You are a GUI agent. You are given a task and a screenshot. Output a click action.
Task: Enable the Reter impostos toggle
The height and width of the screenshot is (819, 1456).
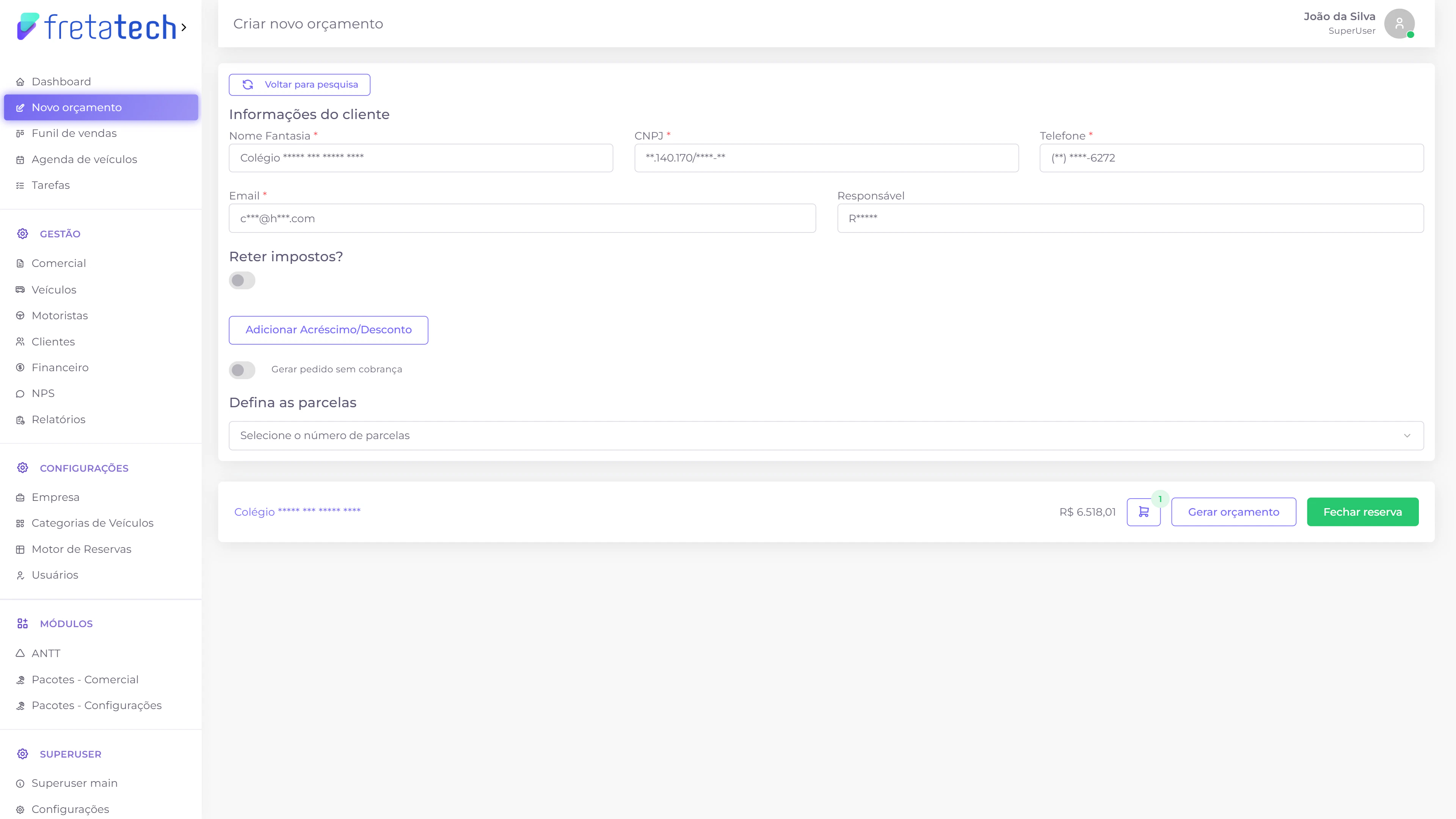[242, 280]
